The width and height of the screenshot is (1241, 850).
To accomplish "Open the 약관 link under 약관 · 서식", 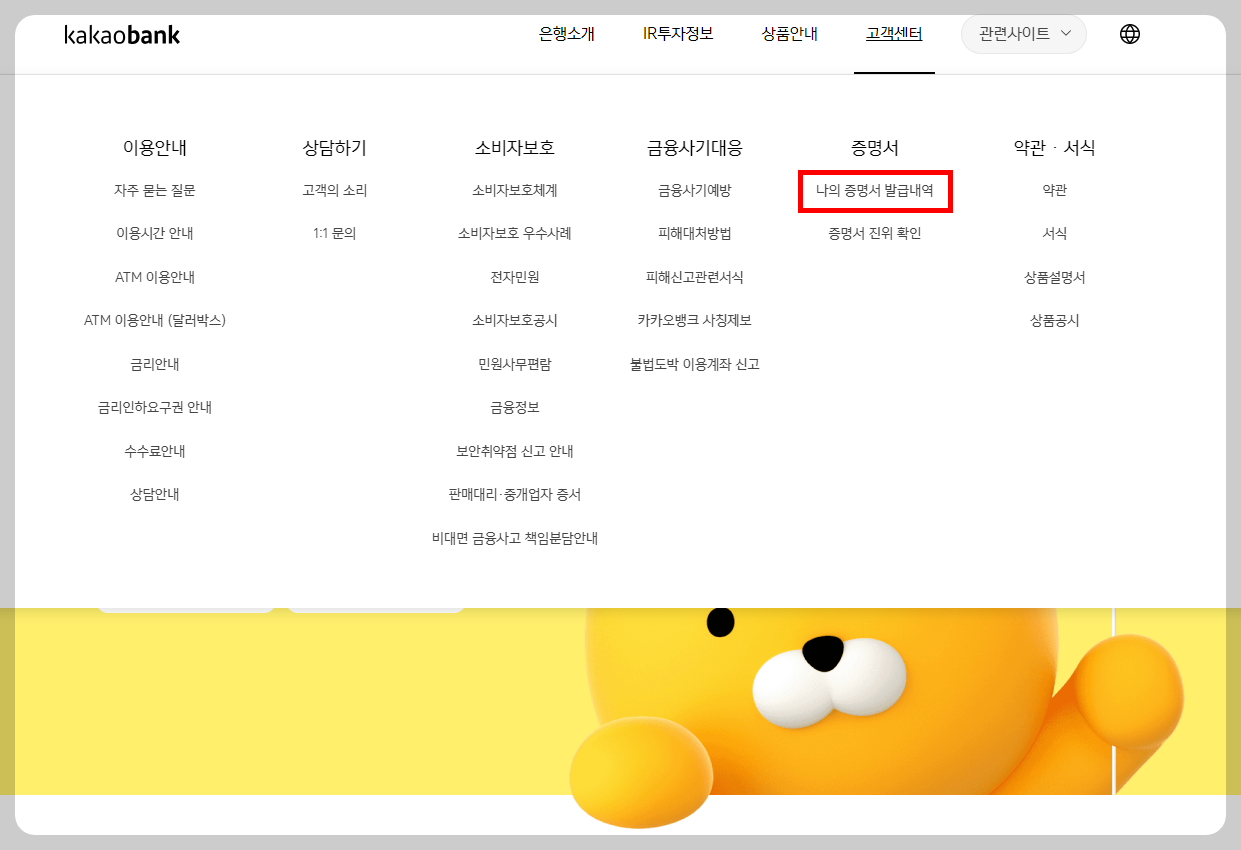I will click(1055, 190).
